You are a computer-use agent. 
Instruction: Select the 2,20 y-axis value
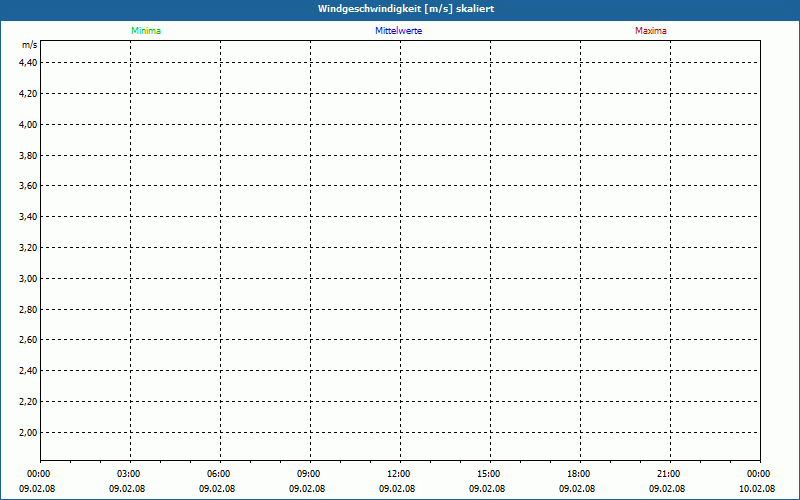coord(28,402)
